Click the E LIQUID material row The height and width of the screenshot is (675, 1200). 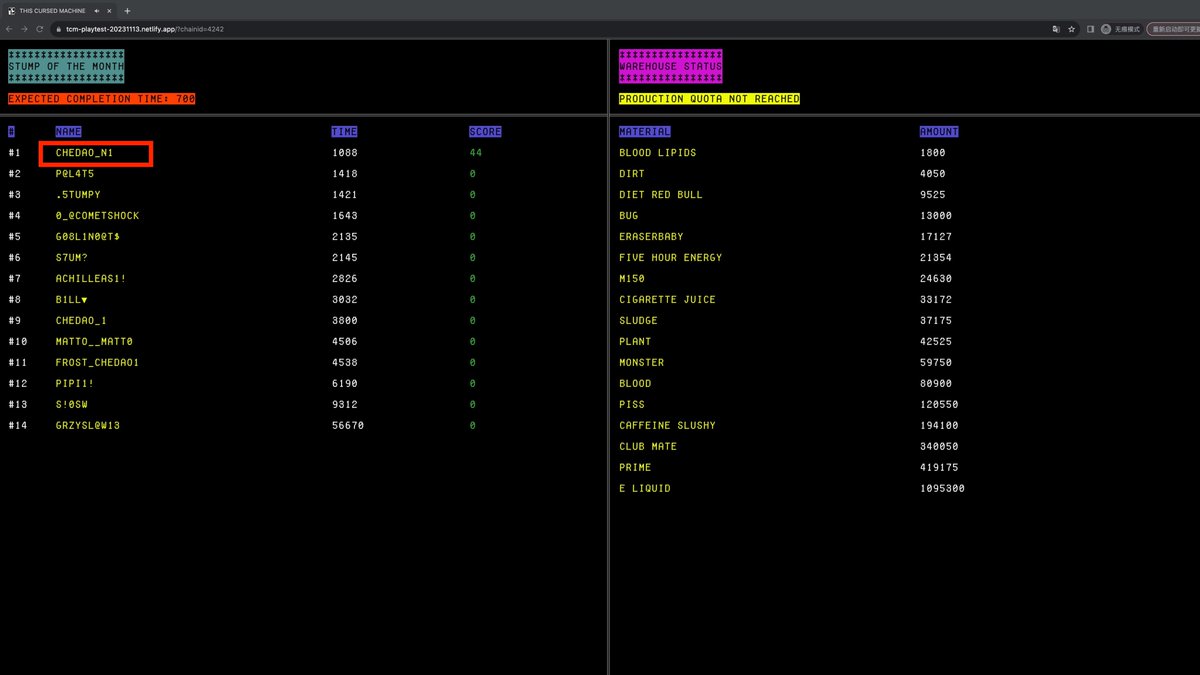[x=645, y=489]
